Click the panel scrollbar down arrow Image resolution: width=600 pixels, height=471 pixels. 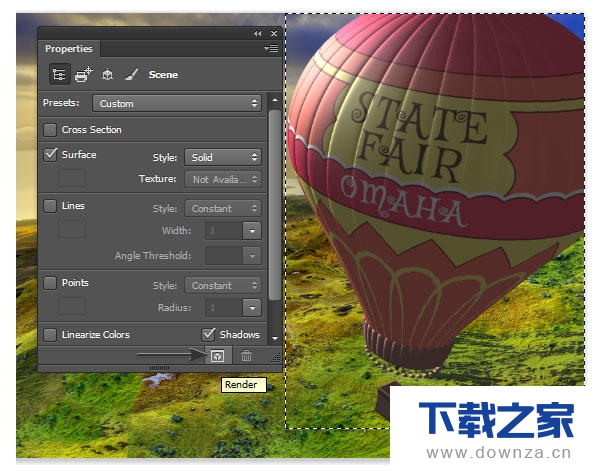point(275,338)
